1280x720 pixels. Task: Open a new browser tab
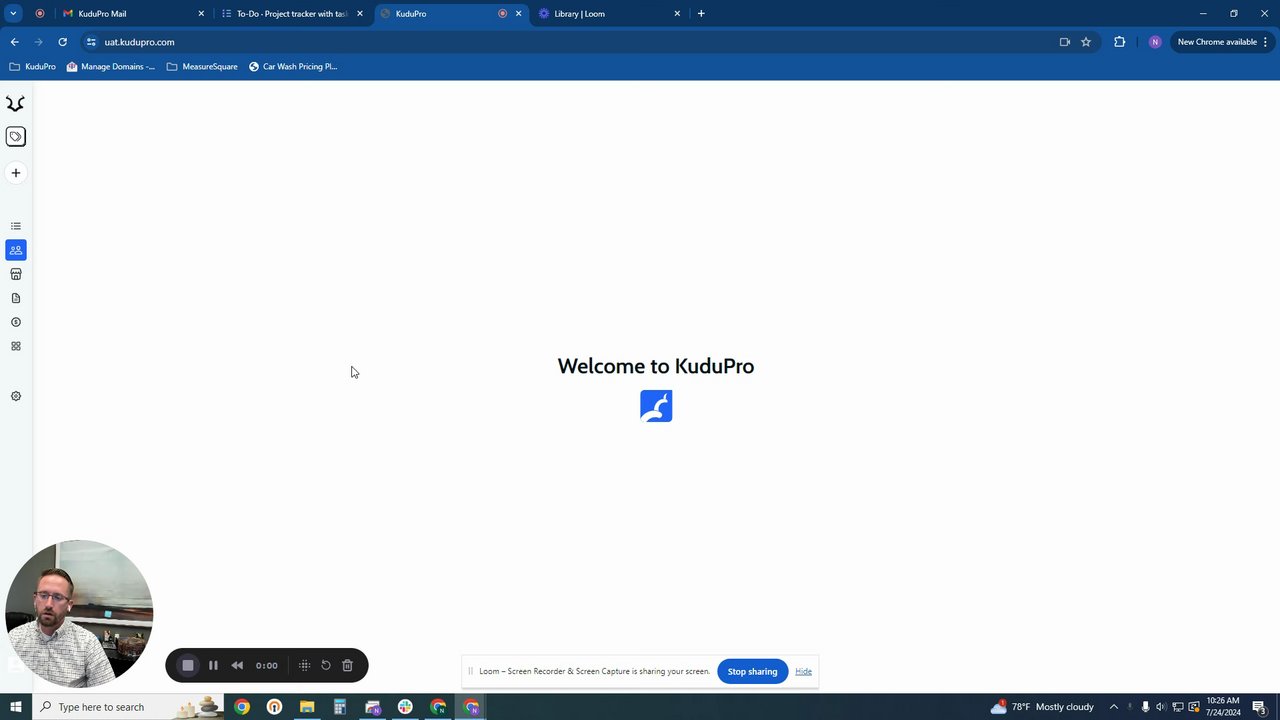[701, 14]
